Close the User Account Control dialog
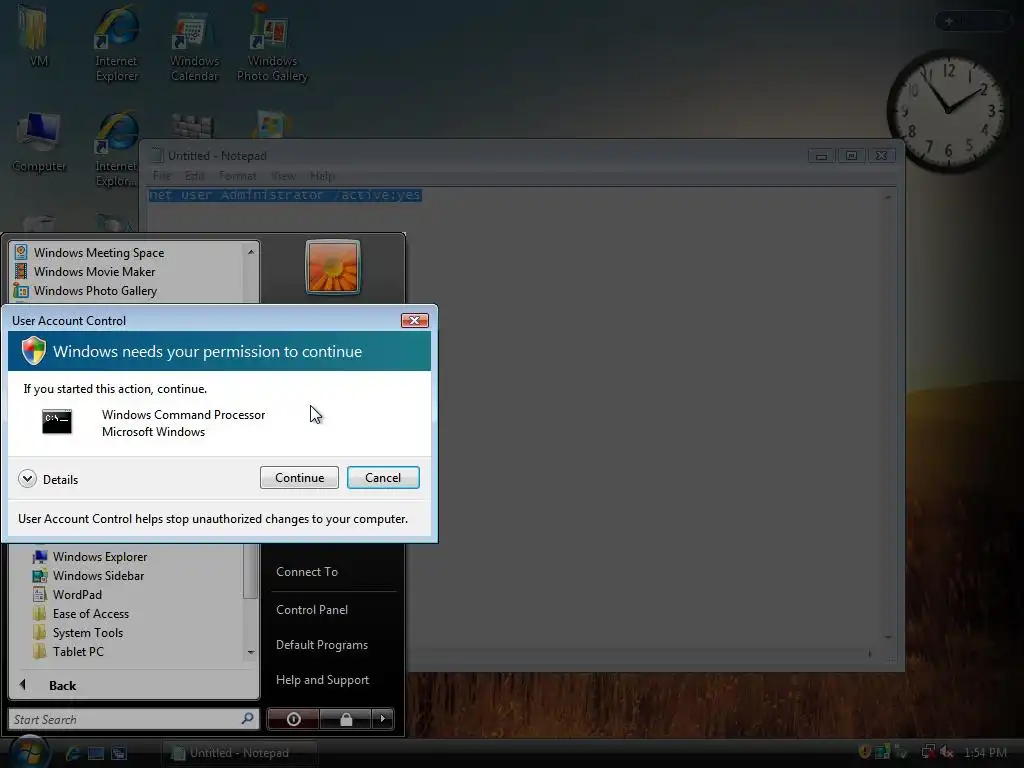This screenshot has width=1024, height=768. [415, 320]
